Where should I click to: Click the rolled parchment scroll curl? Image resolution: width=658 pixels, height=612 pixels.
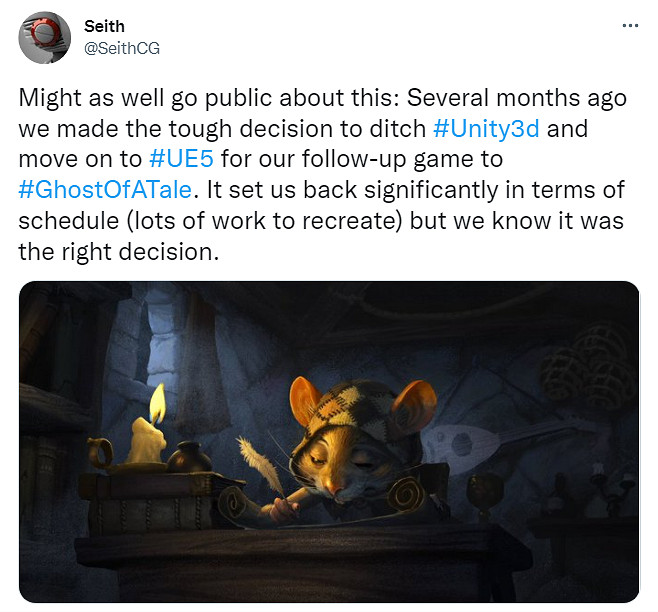click(406, 494)
